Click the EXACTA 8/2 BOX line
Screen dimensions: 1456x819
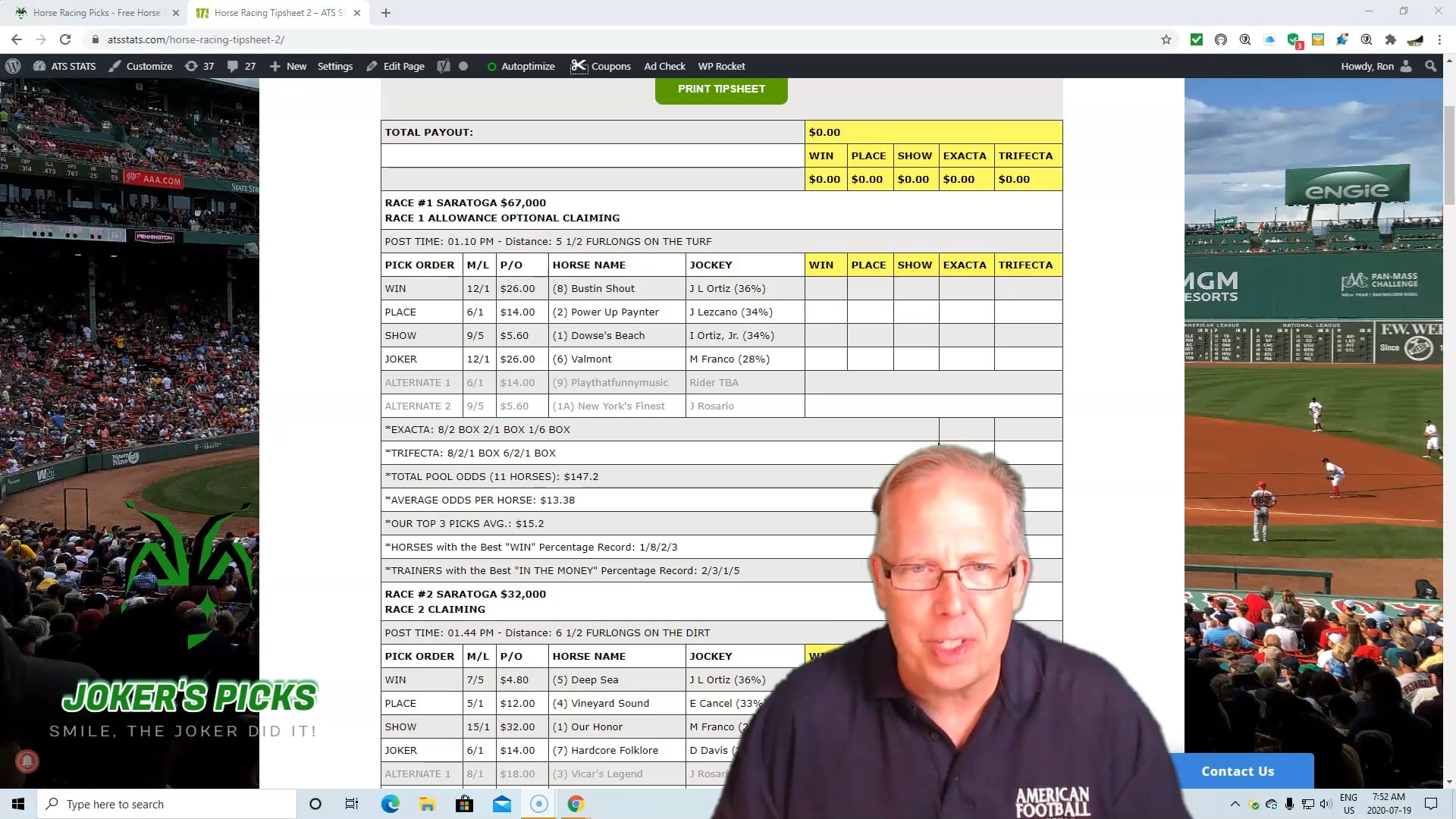pos(478,429)
